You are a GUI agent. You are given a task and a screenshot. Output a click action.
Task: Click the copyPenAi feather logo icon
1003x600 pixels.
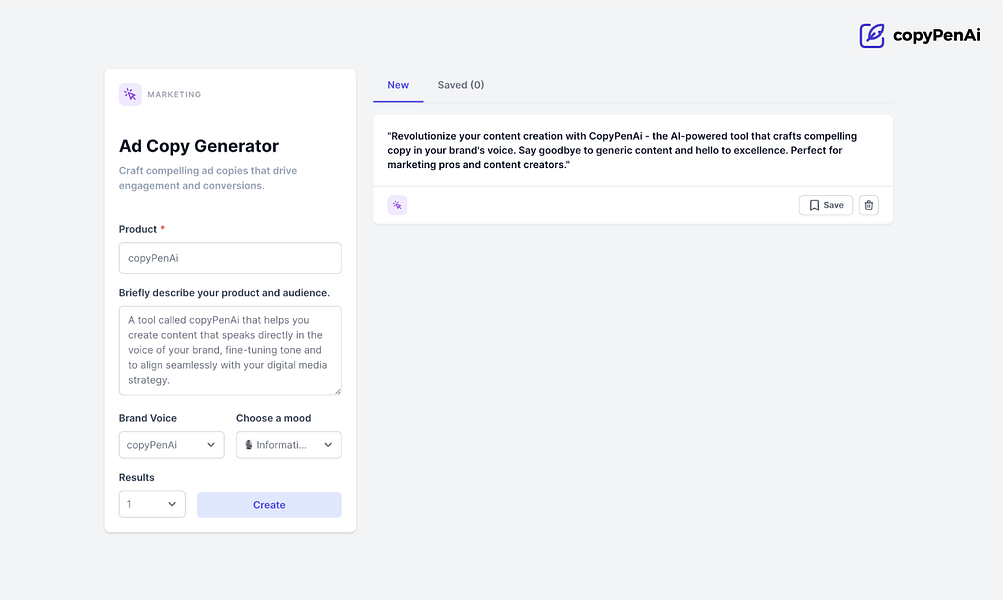click(872, 36)
